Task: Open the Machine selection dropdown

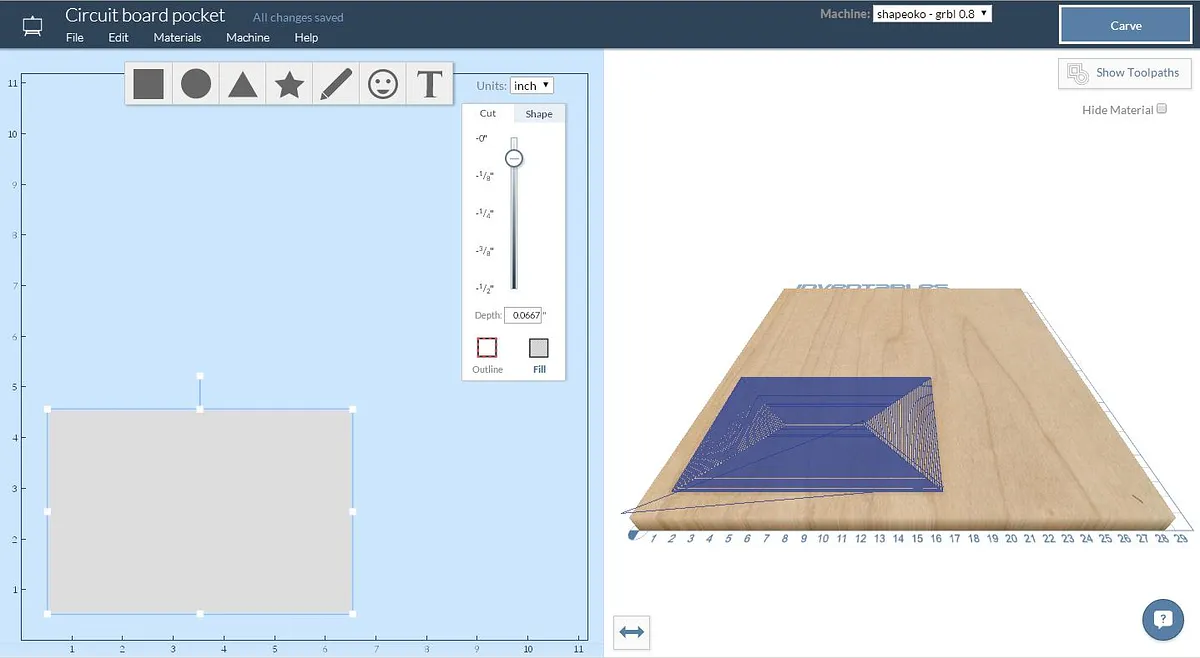Action: tap(932, 14)
